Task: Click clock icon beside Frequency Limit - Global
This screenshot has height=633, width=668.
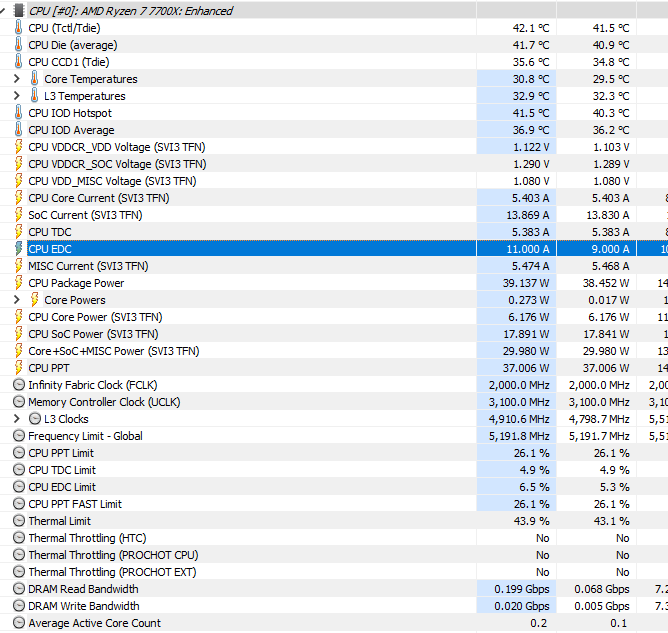Action: [19, 436]
